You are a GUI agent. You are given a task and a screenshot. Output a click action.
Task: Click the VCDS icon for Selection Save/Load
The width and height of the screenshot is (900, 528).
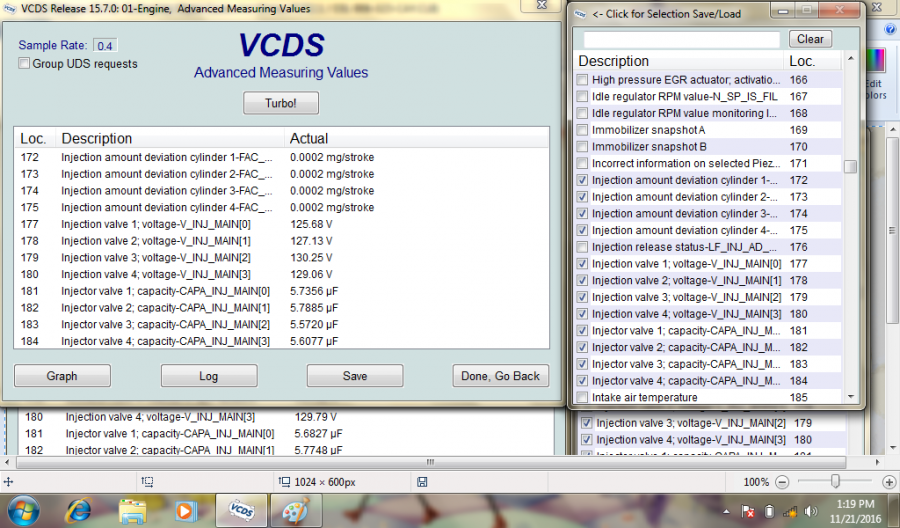[x=581, y=14]
